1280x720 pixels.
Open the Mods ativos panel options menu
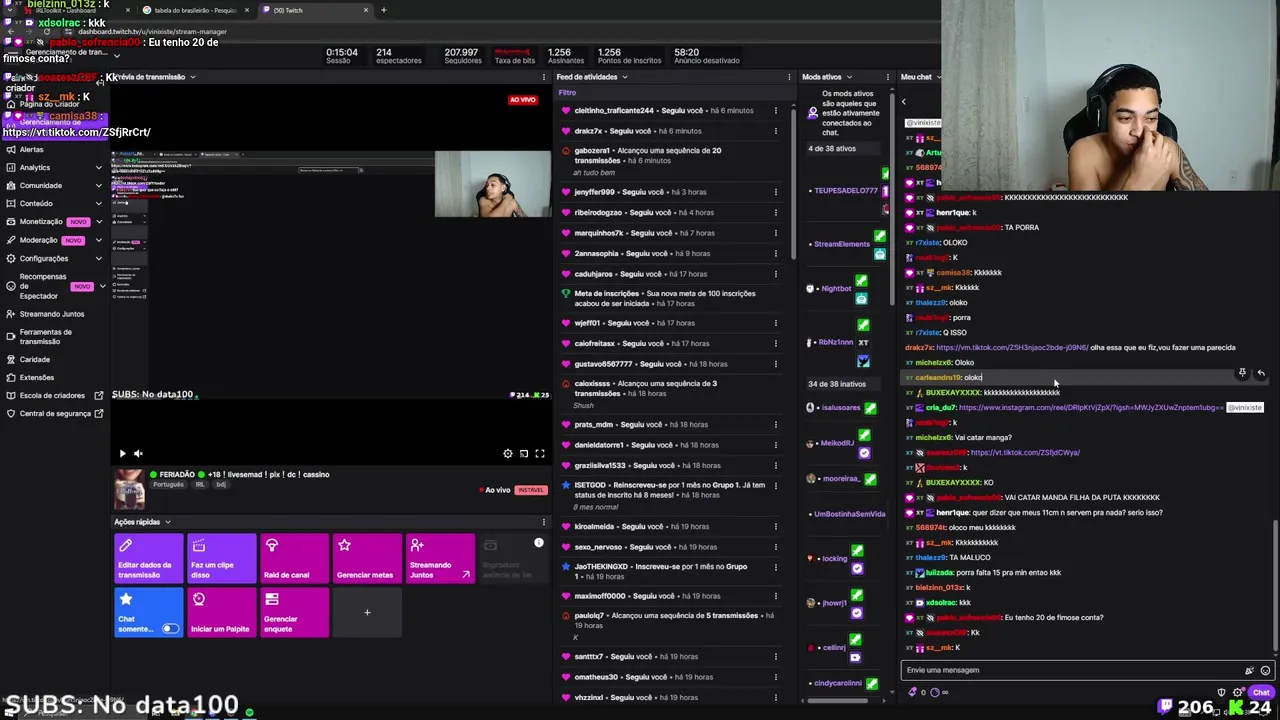[x=887, y=77]
